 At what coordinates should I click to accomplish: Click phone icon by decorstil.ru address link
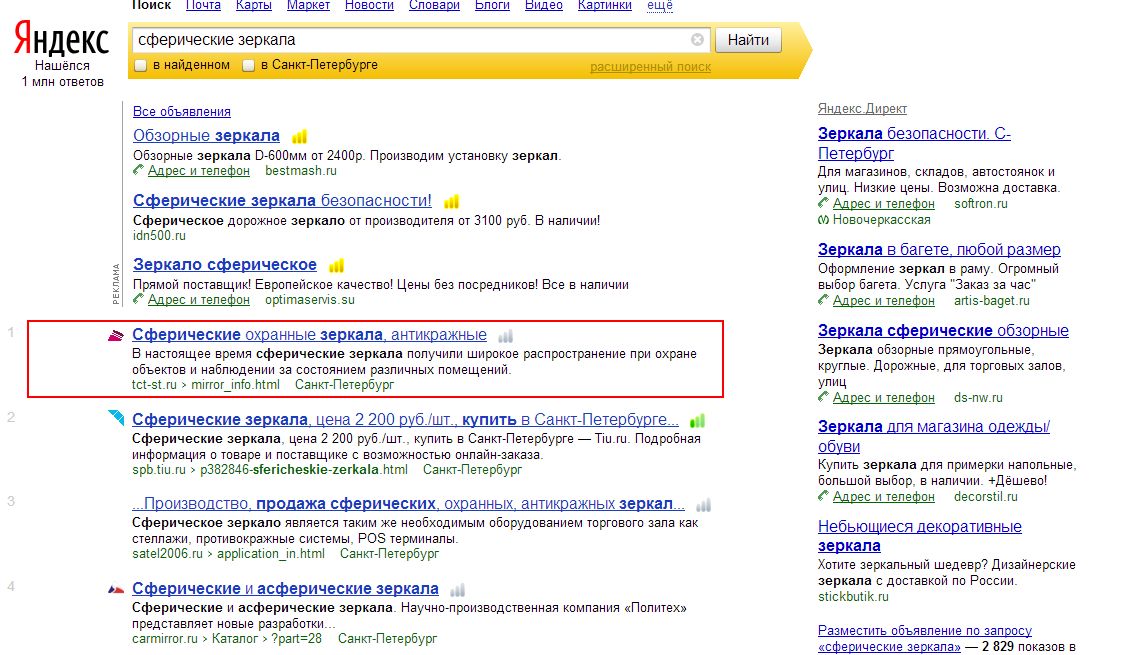(x=824, y=496)
